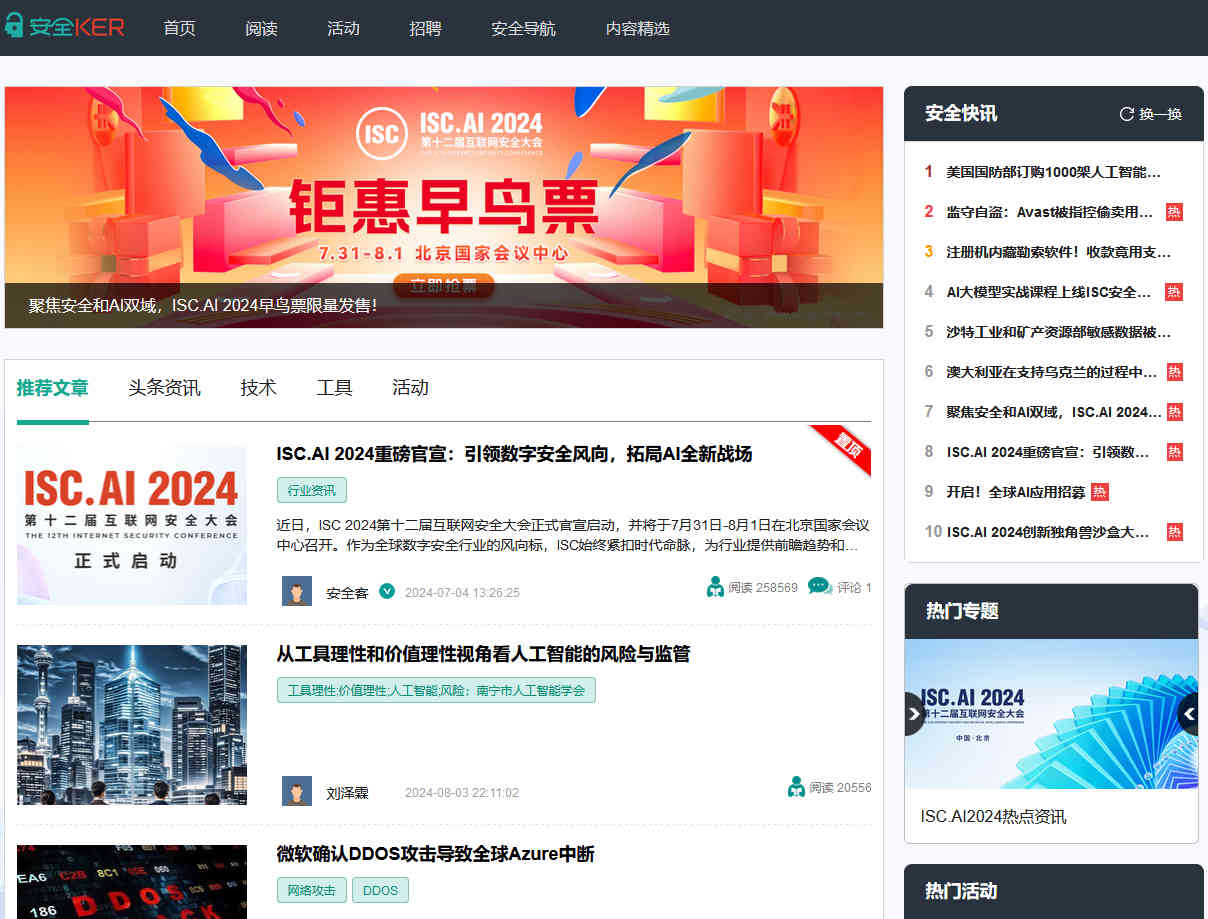The height and width of the screenshot is (919, 1208).
Task: Click the comment bubble icon on the ISC.AI article
Action: pos(819,586)
